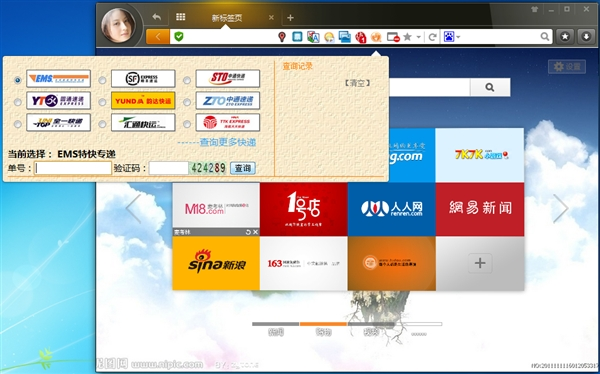The width and height of the screenshot is (600, 374).
Task: Click the orange segment of page indicator
Action: [323, 324]
